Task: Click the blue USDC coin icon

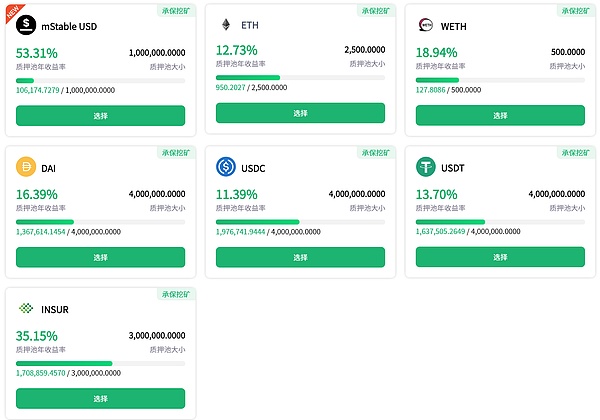Action: click(225, 167)
